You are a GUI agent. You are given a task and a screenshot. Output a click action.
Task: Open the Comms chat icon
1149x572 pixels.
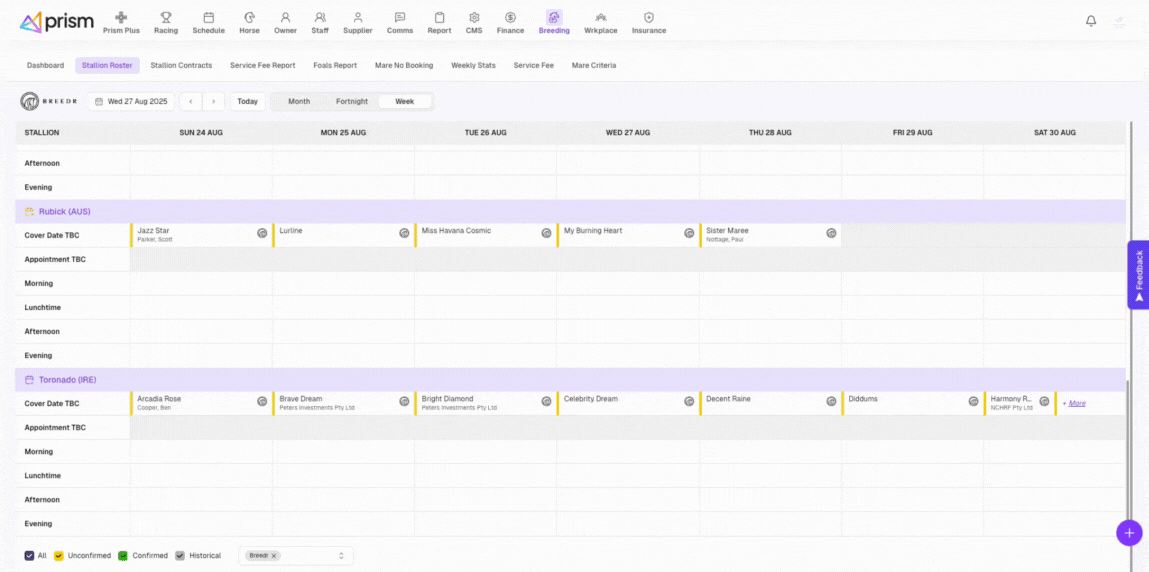tap(400, 18)
